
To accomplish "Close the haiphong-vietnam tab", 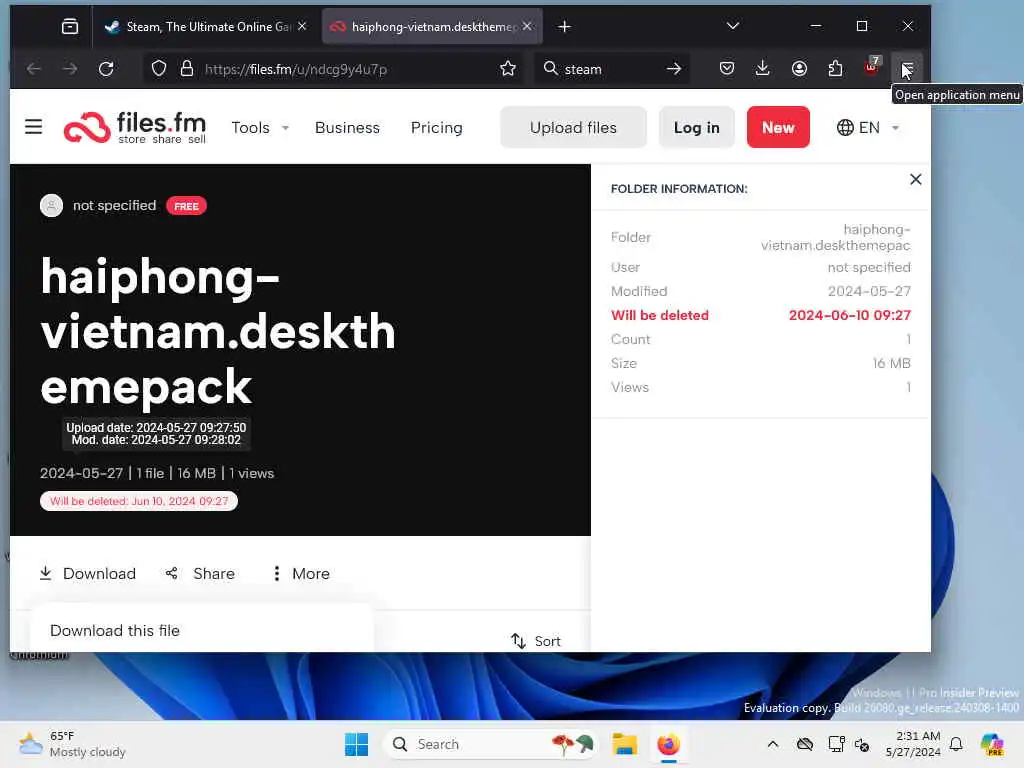I will 527,26.
